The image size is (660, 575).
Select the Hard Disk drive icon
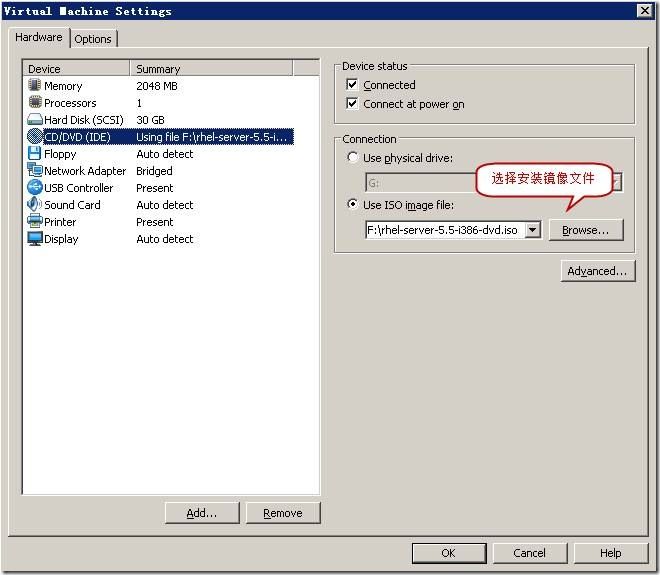(35, 120)
